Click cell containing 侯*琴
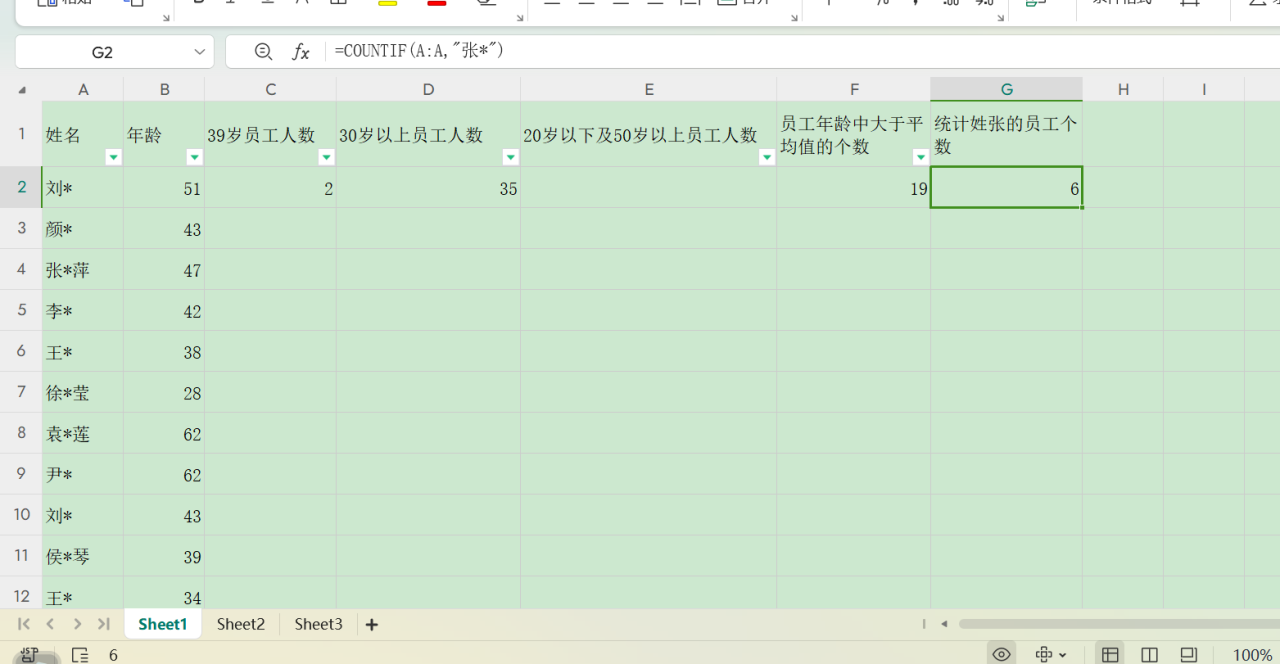 pos(83,557)
